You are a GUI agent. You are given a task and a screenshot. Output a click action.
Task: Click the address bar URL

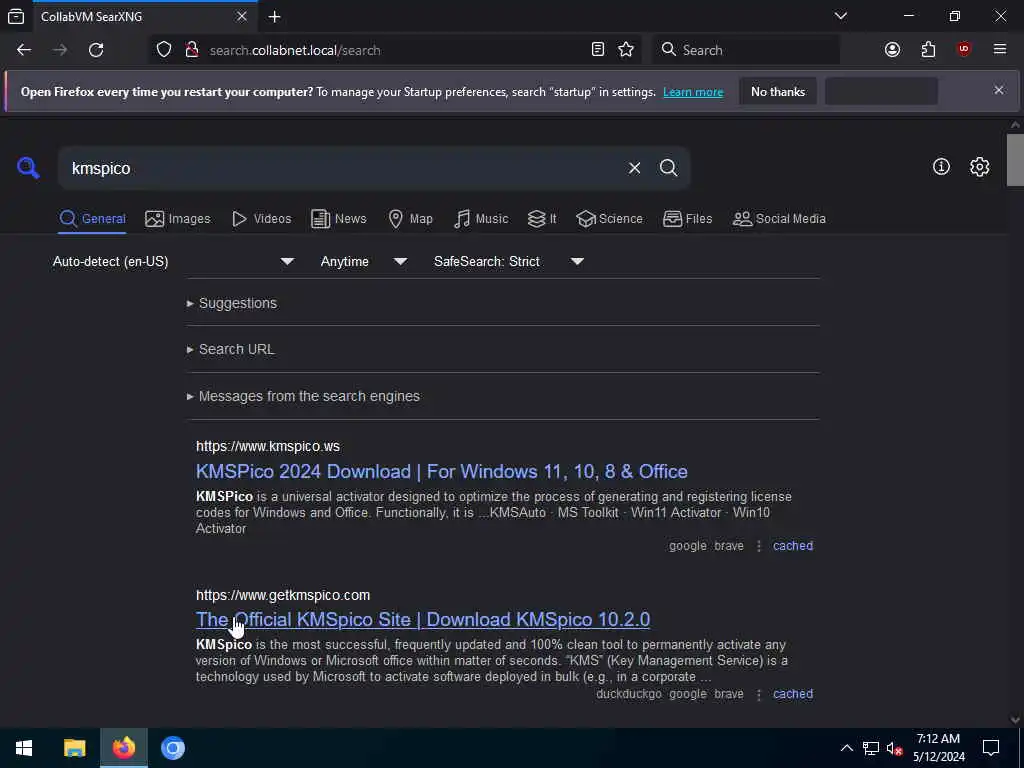click(295, 50)
